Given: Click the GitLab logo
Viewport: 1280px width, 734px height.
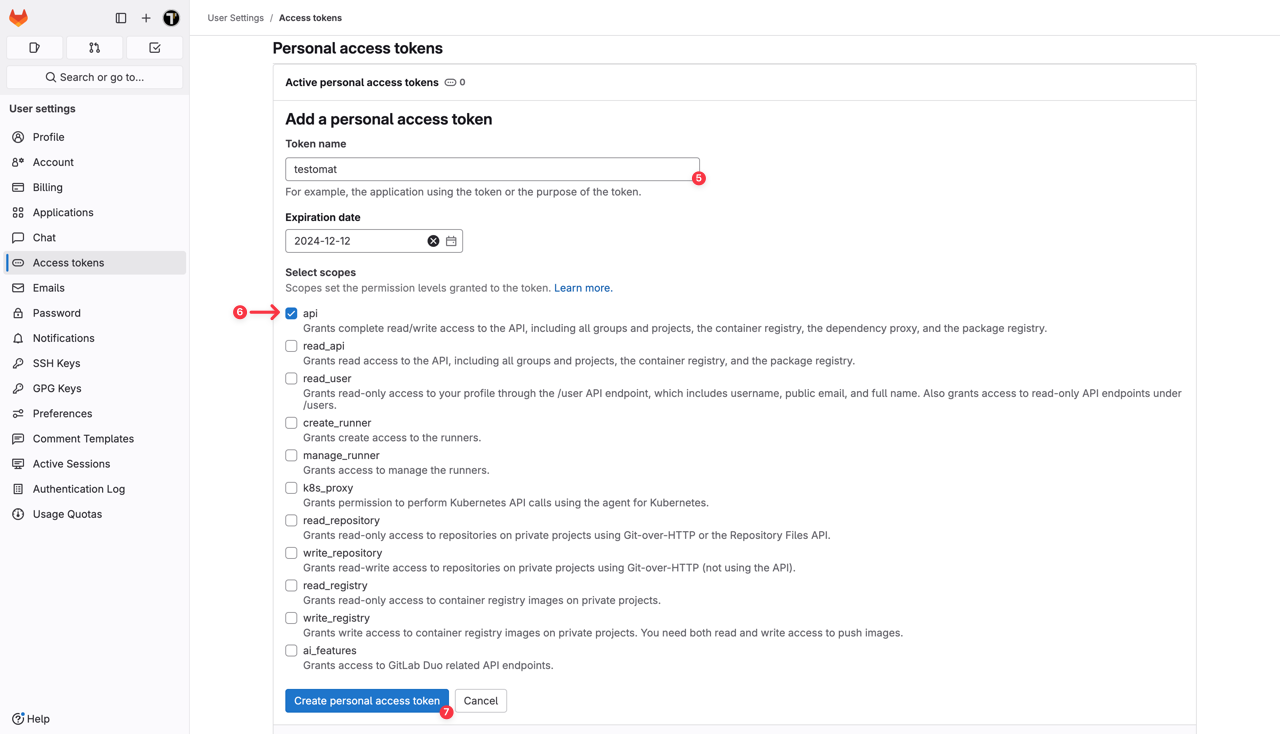Looking at the screenshot, I should pyautogui.click(x=18, y=17).
